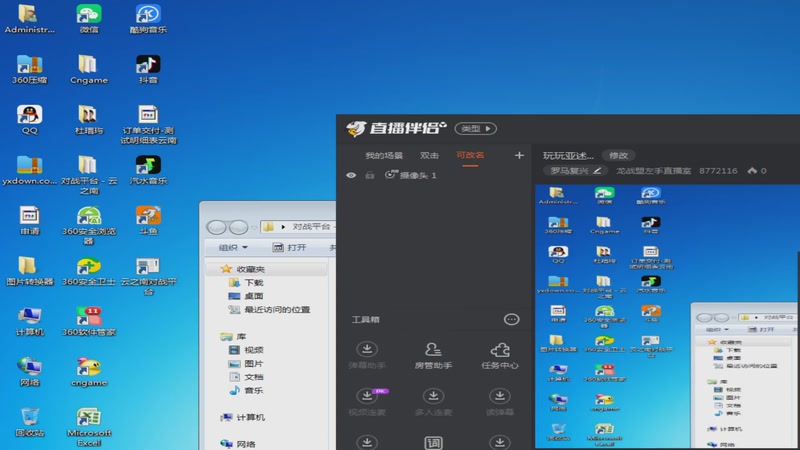Go back in the Explorer window

pos(216,227)
